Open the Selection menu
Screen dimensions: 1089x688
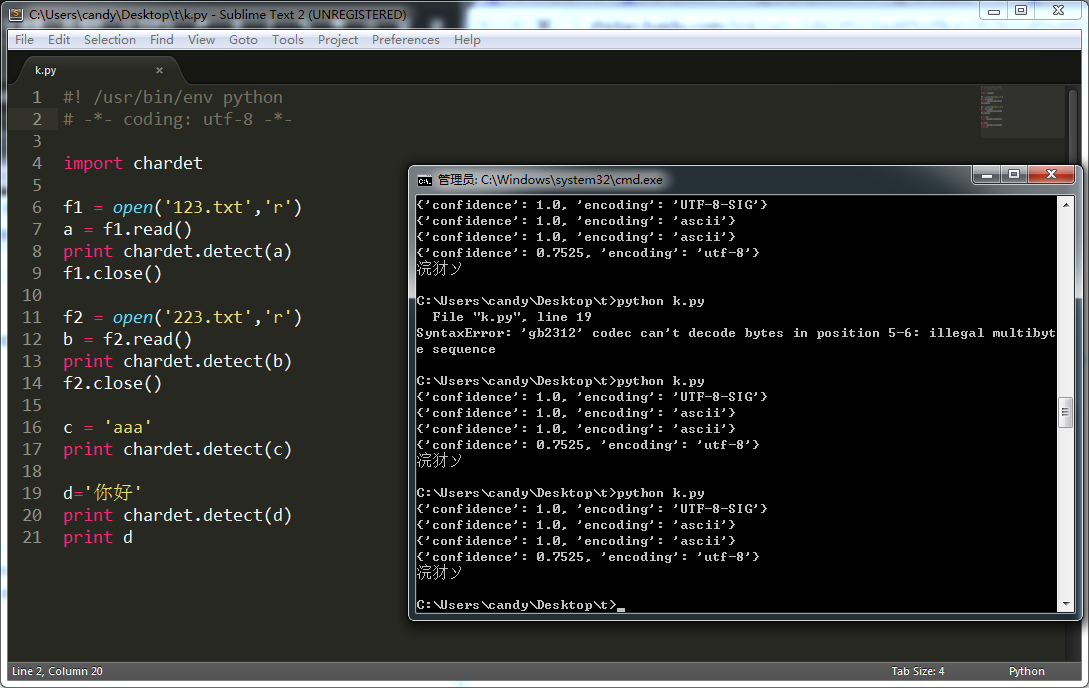pos(109,40)
